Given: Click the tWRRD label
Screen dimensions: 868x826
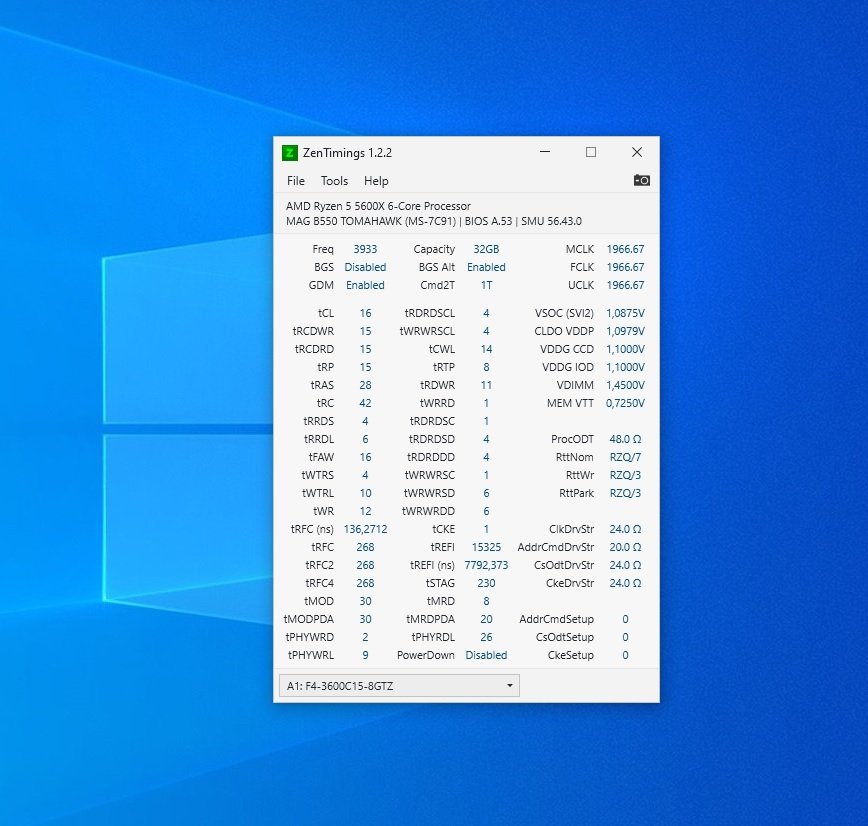Looking at the screenshot, I should pos(437,403).
